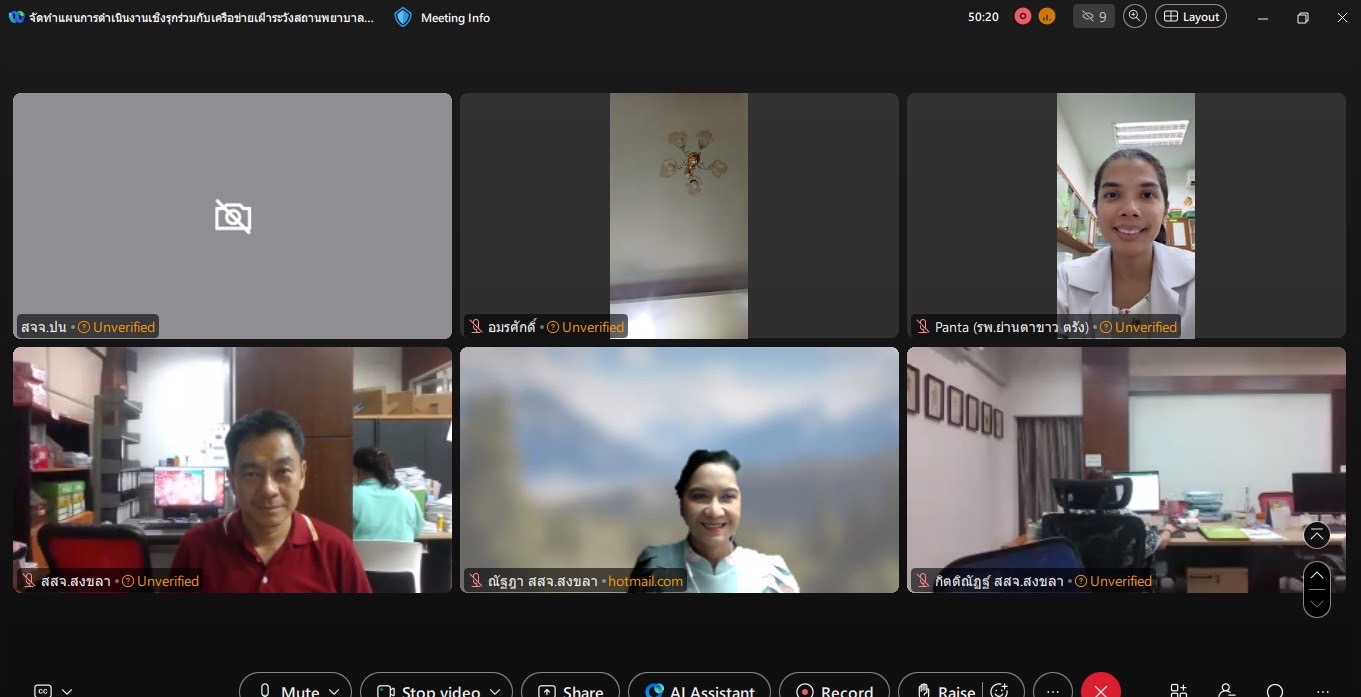Expand audio options arrow beside Mute

click(334, 691)
